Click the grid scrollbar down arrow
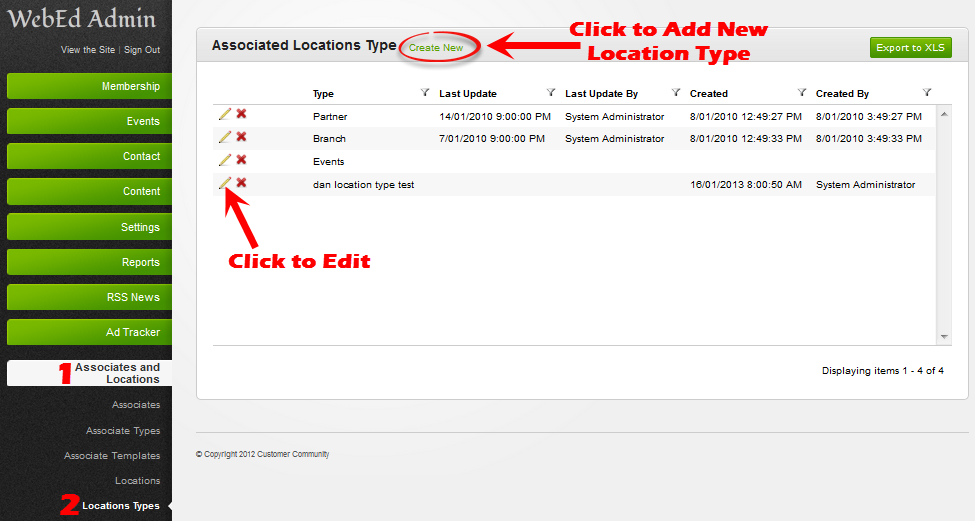The width and height of the screenshot is (975, 521). click(x=944, y=337)
